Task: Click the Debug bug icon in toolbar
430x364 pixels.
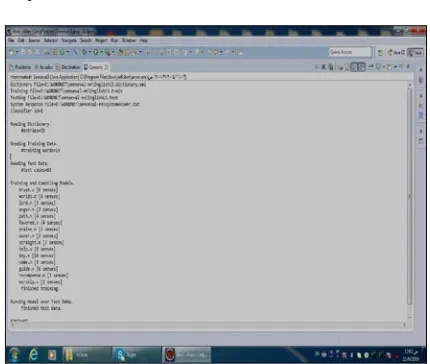Action: (84, 52)
